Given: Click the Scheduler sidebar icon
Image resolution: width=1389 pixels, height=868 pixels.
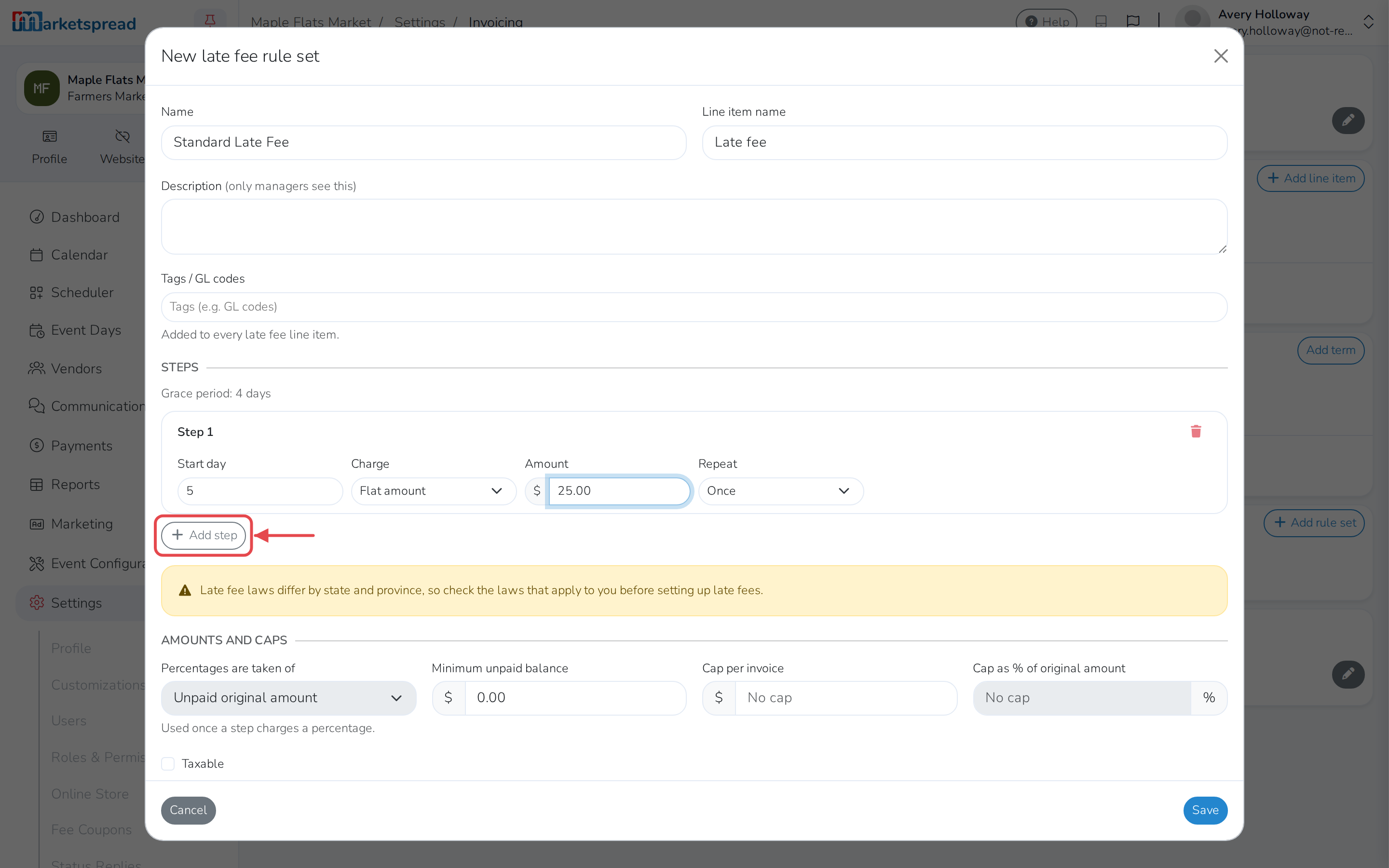Looking at the screenshot, I should point(37,293).
